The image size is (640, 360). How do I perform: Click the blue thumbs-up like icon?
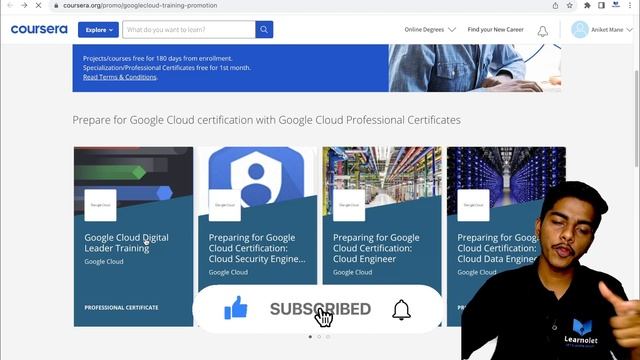coord(236,308)
